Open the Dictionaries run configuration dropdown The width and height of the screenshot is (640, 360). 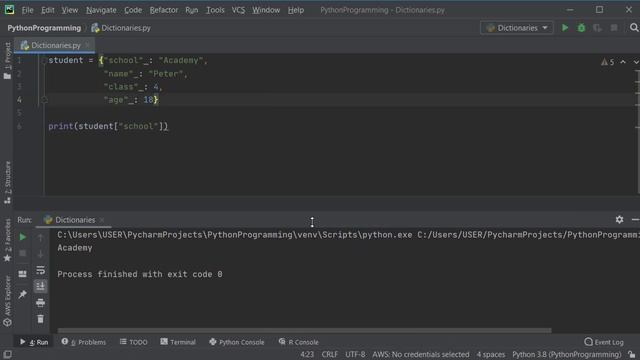(517, 28)
